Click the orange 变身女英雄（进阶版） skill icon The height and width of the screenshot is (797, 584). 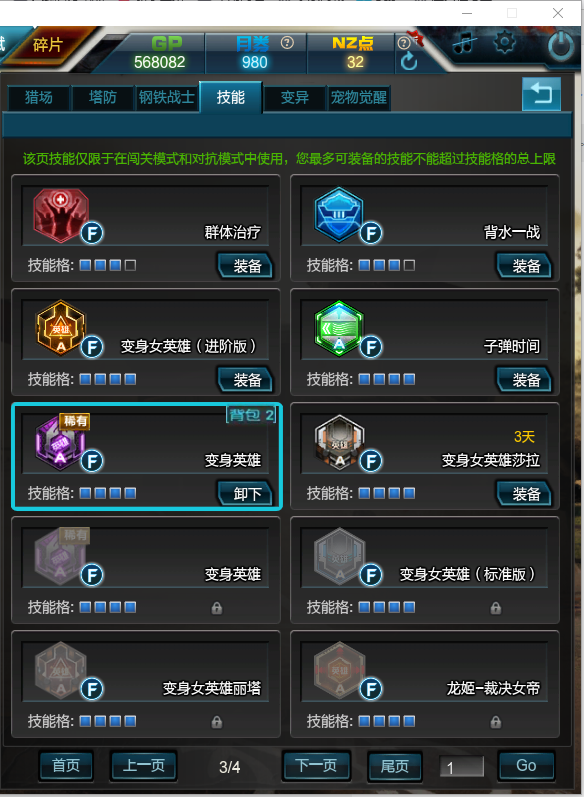(61, 328)
